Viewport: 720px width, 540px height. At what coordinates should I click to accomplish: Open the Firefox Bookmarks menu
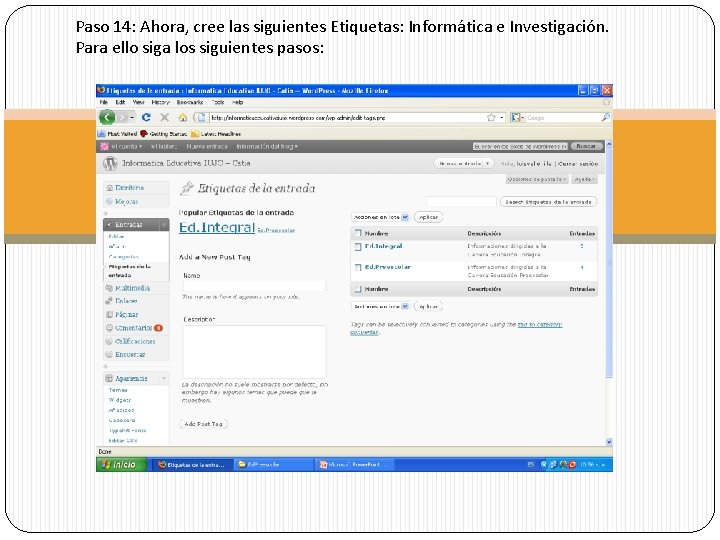tap(190, 102)
